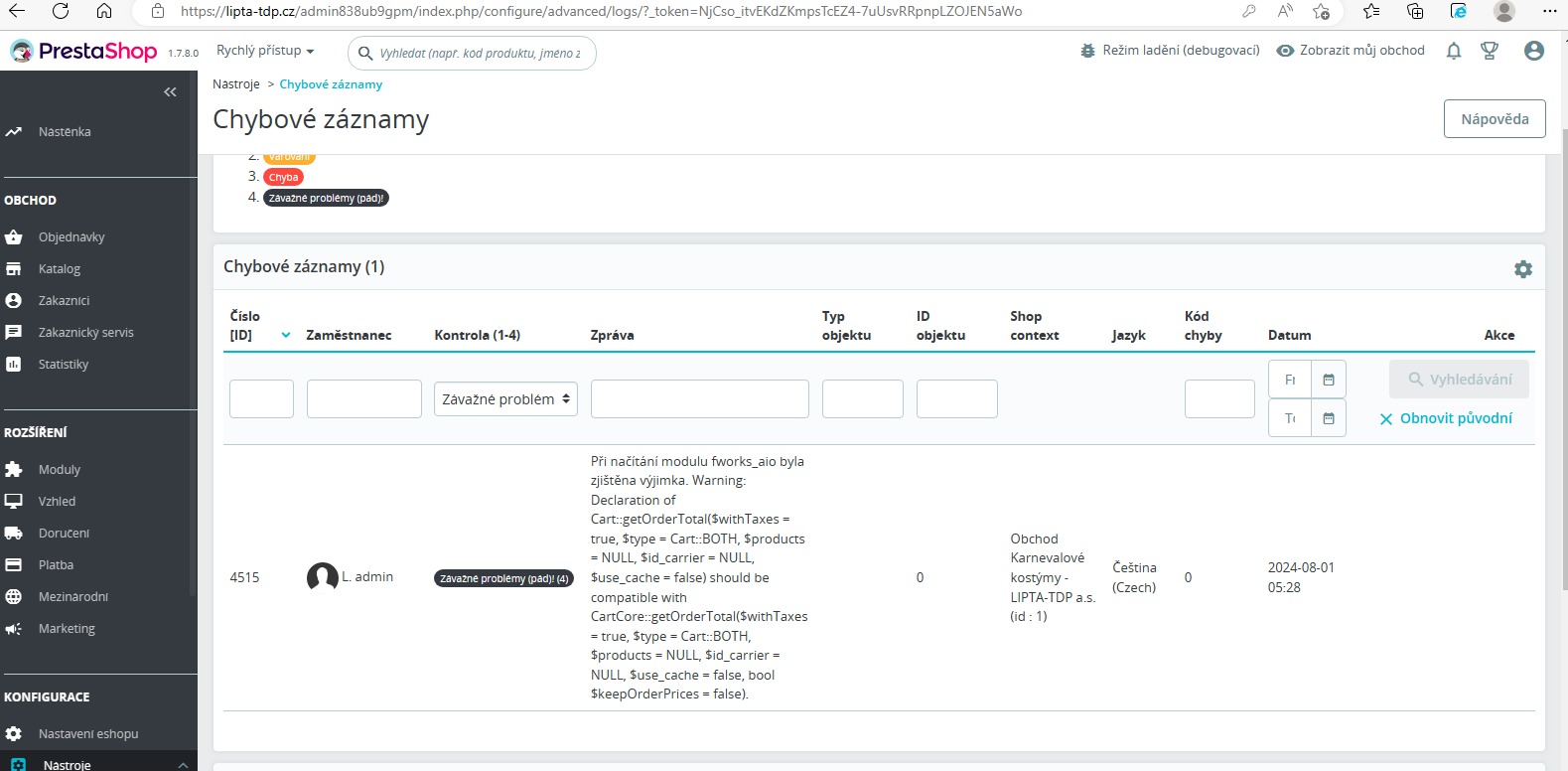Viewport: 1568px width, 771px height.
Task: Expand the Rychlý přístup dropdown
Action: point(265,51)
